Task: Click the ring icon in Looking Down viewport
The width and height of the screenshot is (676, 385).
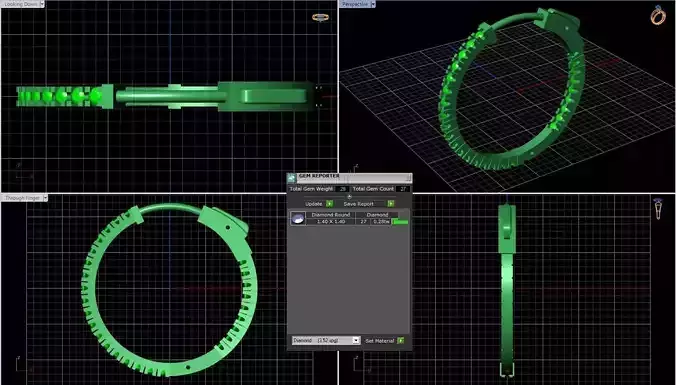Action: [x=320, y=17]
